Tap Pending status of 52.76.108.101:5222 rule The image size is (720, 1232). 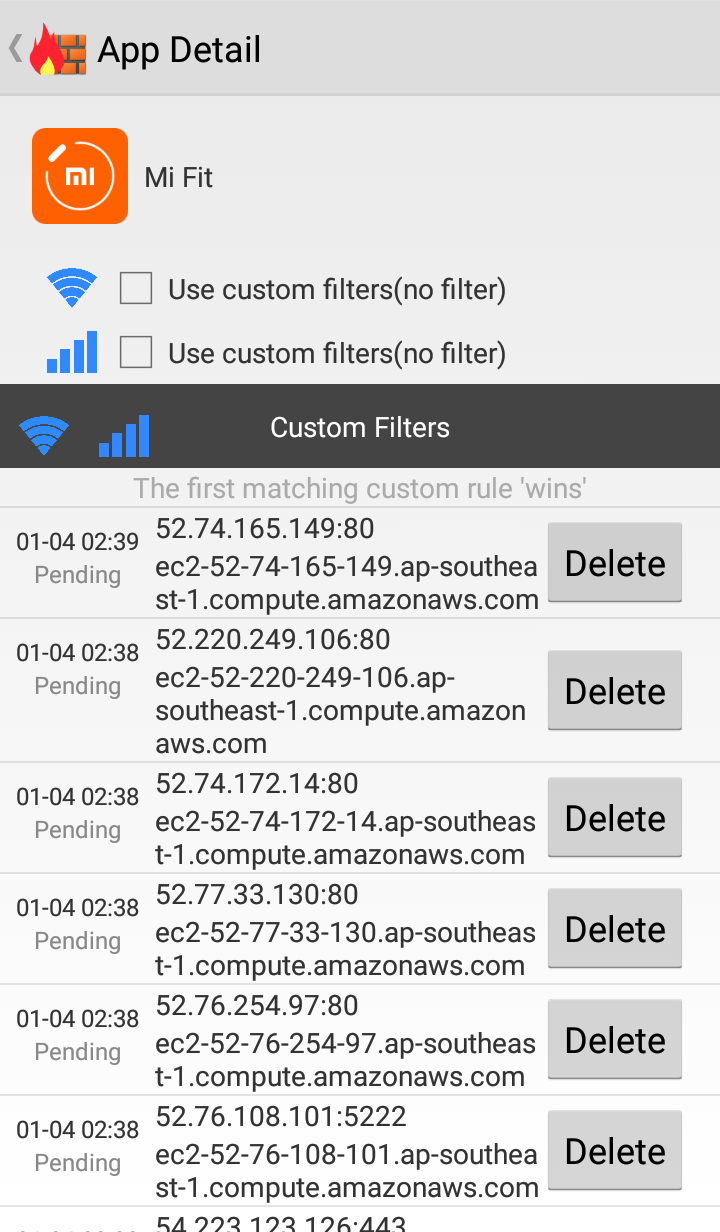coord(77,1163)
